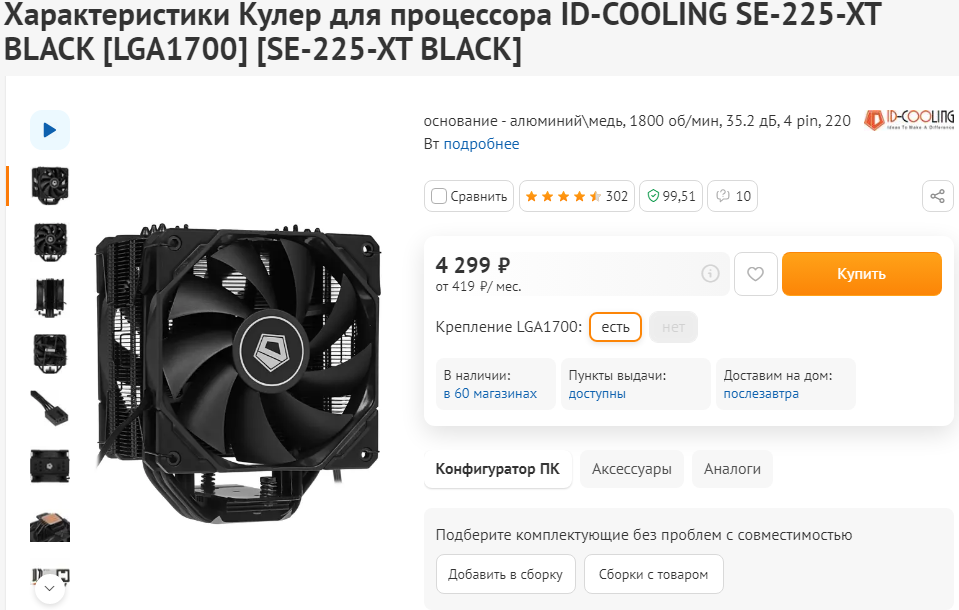The image size is (959, 610).
Task: Select LGA1700 mount option нет
Action: pyautogui.click(x=673, y=327)
